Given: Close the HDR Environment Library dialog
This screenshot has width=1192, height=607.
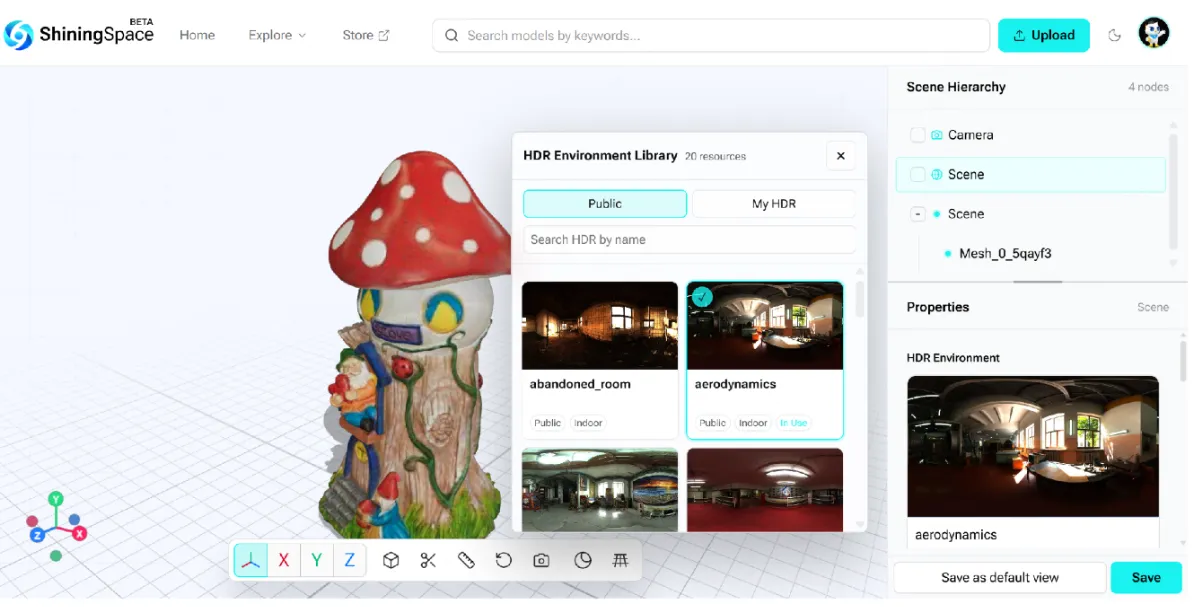Looking at the screenshot, I should tap(841, 156).
